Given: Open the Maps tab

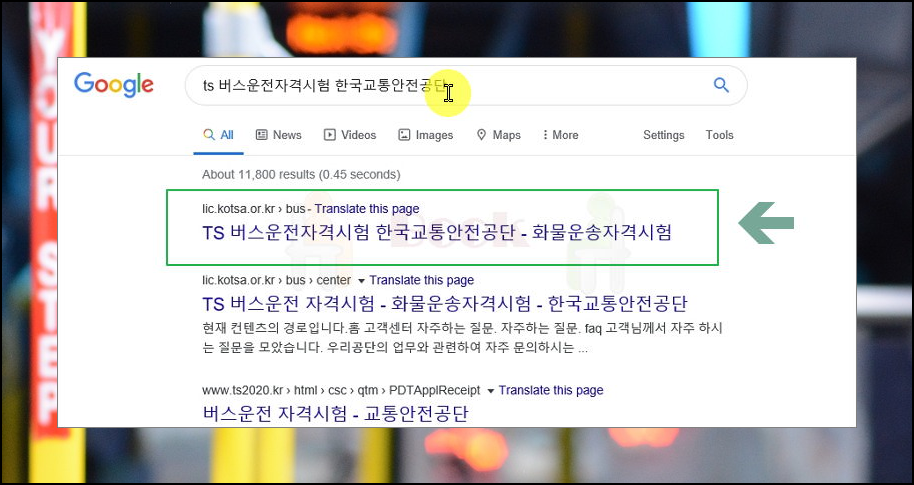Looking at the screenshot, I should click(x=498, y=135).
